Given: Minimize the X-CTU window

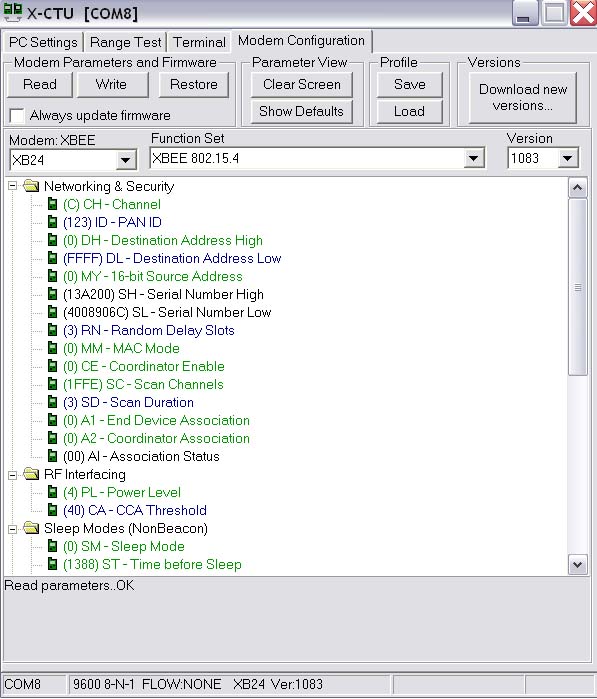Looking at the screenshot, I should pos(525,13).
